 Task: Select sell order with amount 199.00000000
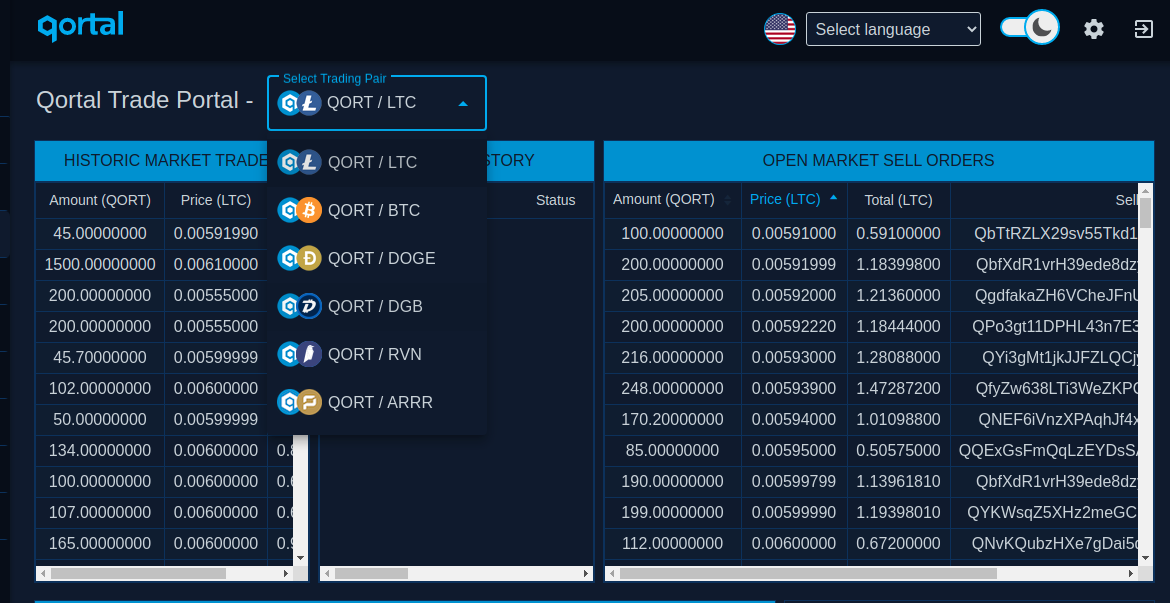872,513
